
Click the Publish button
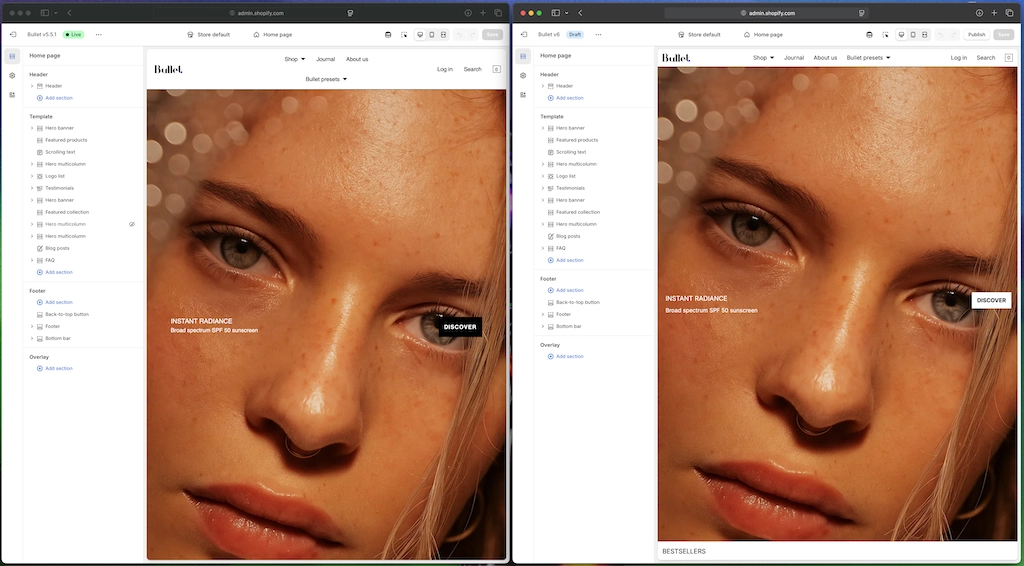coord(976,35)
